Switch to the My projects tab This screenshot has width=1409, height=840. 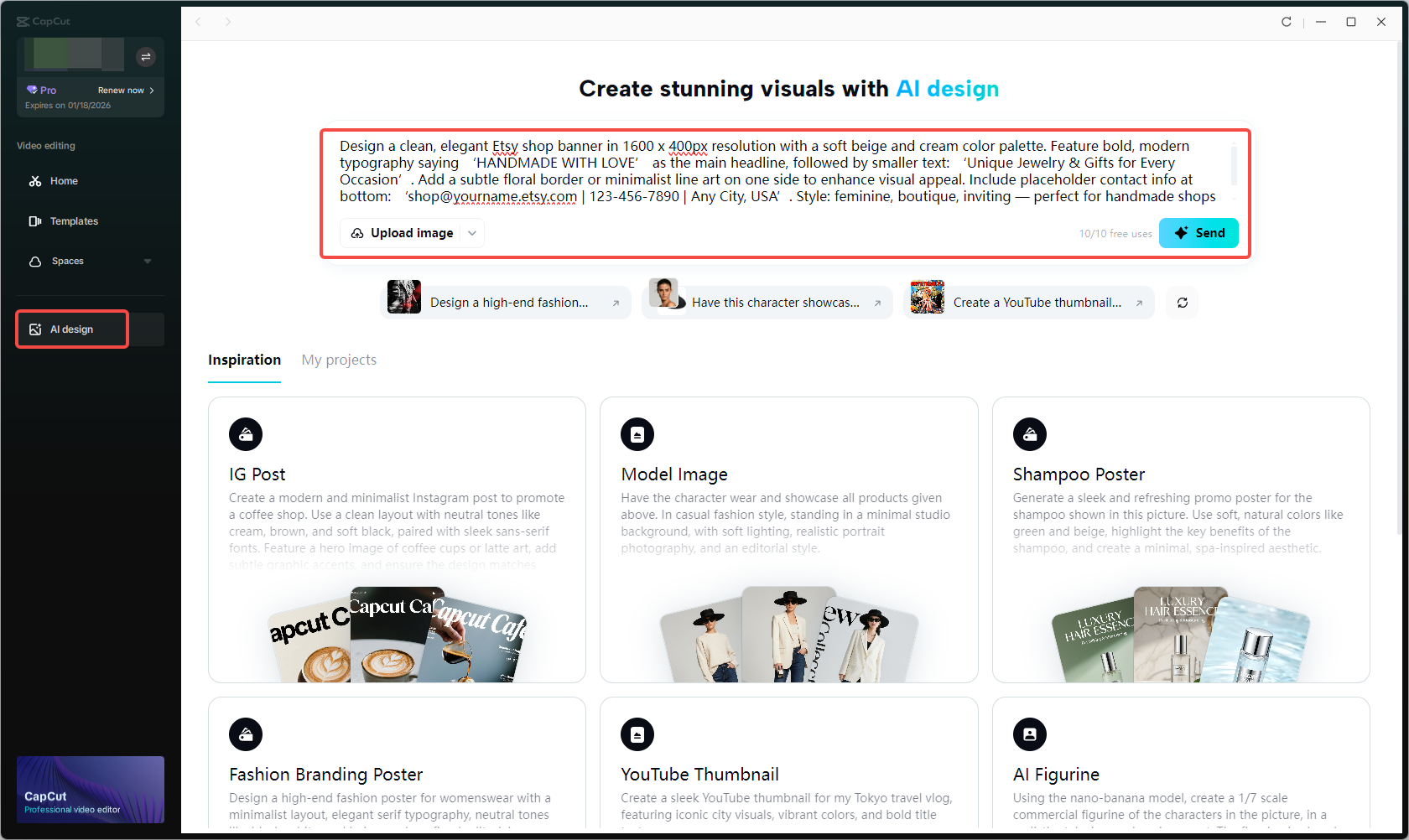pyautogui.click(x=339, y=360)
